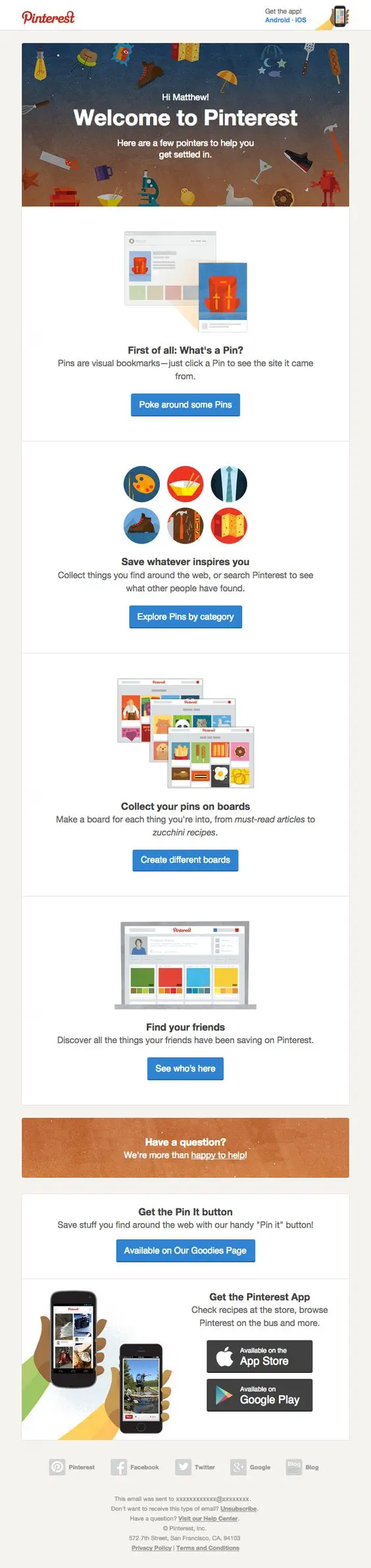The width and height of the screenshot is (371, 1568).
Task: Click the Pinterest logo in the header
Action: 48,16
